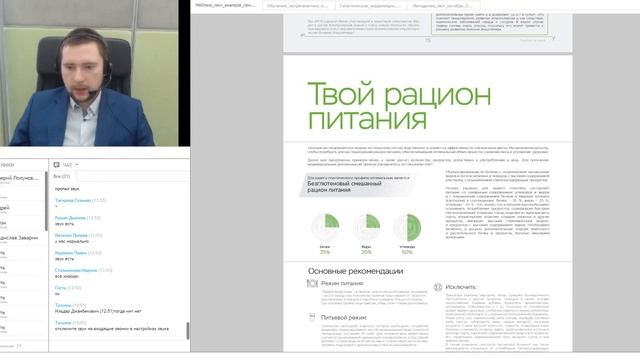Image resolution: width=640 pixels, height=360 pixels.
Task: Click the chat panel scrollbar thumb
Action: 188,331
